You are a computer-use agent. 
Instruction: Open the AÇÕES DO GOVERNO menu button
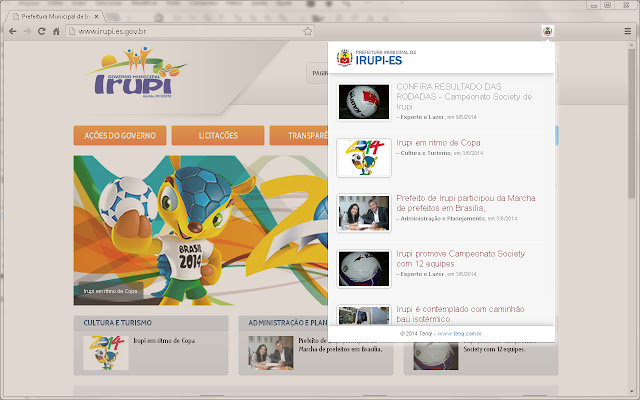120,136
